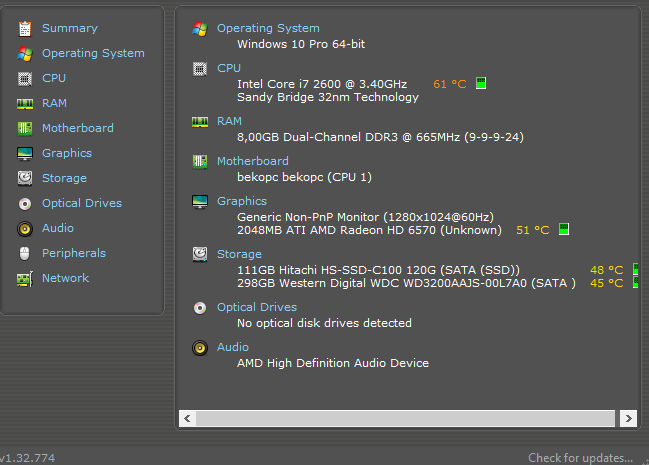Open Storage in the left sidebar
This screenshot has width=649, height=465.
65,178
